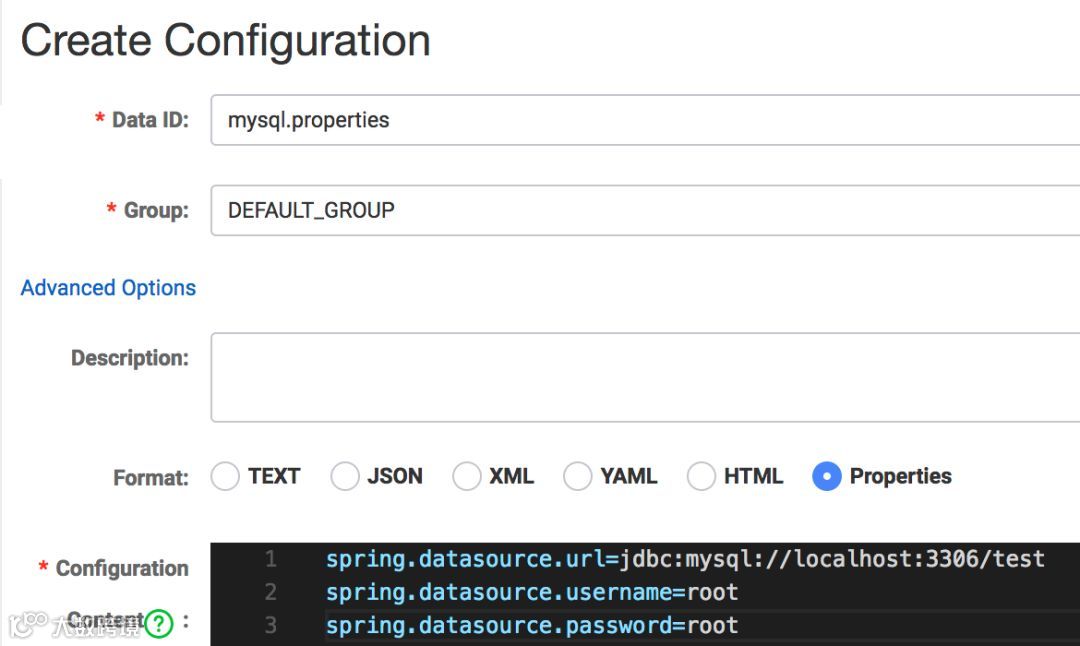Click the help icon beside Configuration Content

point(159,624)
